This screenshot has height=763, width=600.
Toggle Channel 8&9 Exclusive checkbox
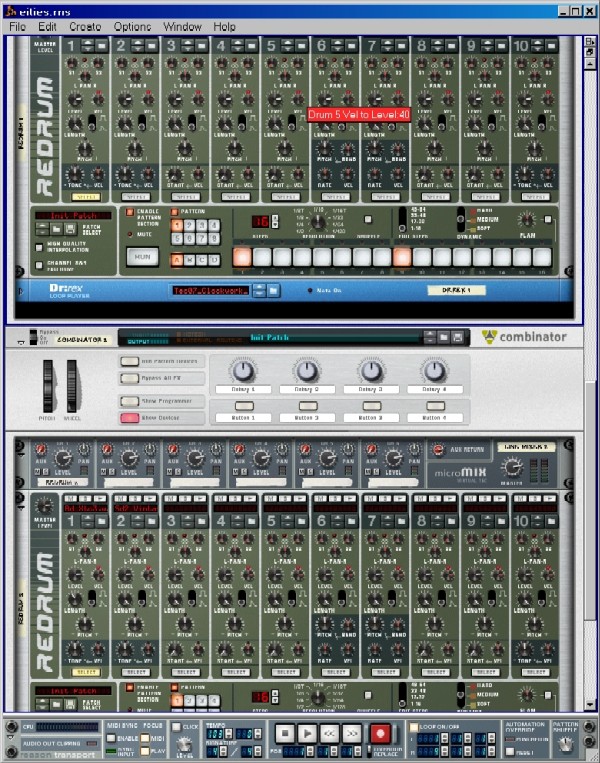pyautogui.click(x=39, y=266)
